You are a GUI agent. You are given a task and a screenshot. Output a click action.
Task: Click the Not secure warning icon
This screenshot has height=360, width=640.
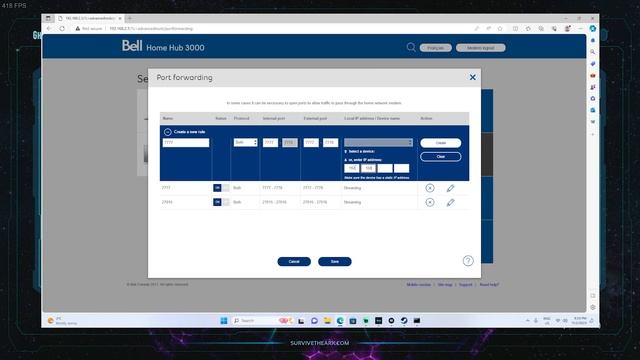pyautogui.click(x=78, y=29)
